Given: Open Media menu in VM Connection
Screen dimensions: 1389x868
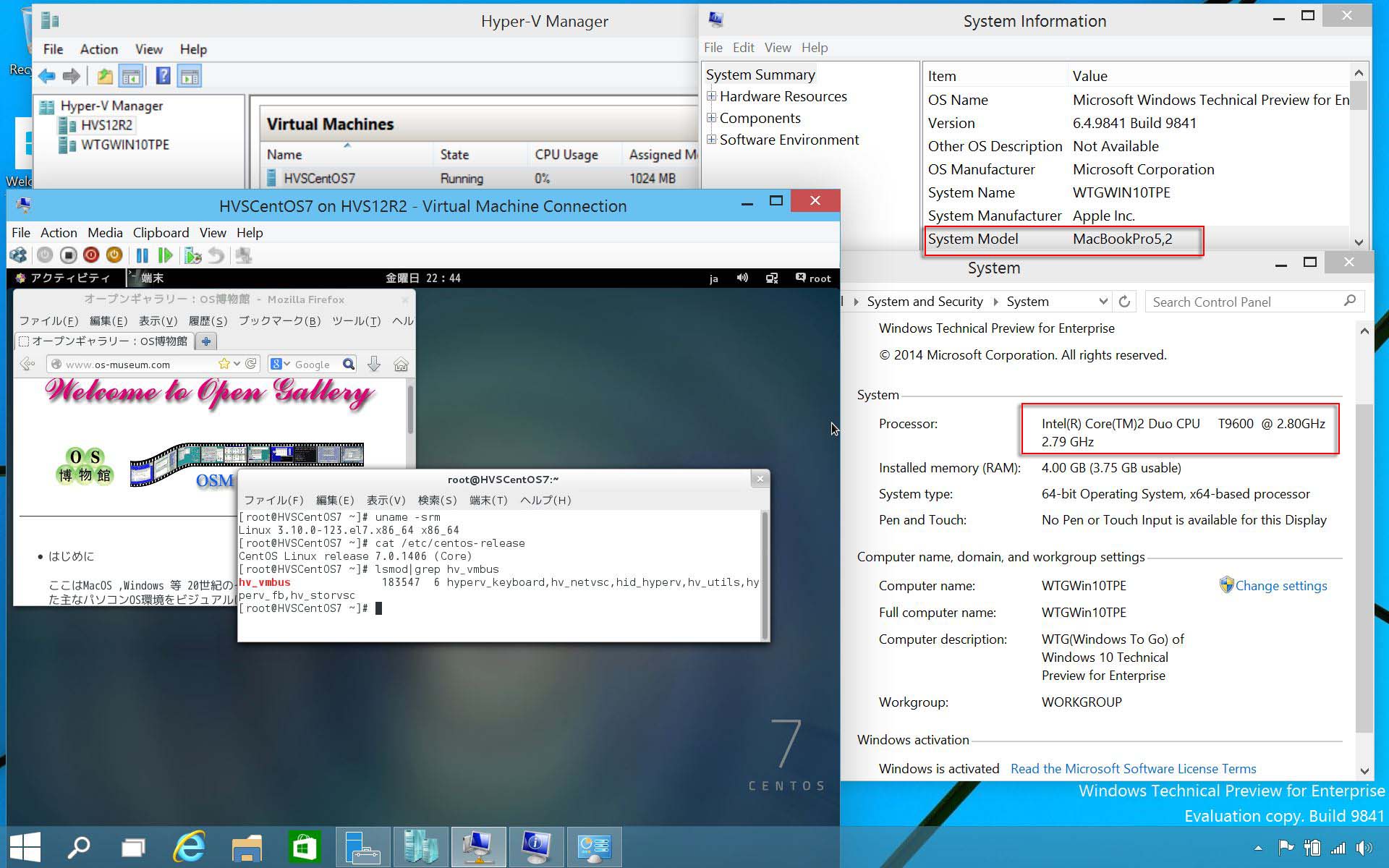Looking at the screenshot, I should tap(105, 233).
